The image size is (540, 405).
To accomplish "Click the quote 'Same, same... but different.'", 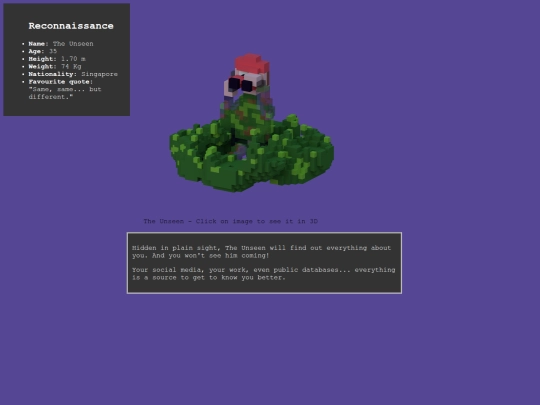I will 65,93.
